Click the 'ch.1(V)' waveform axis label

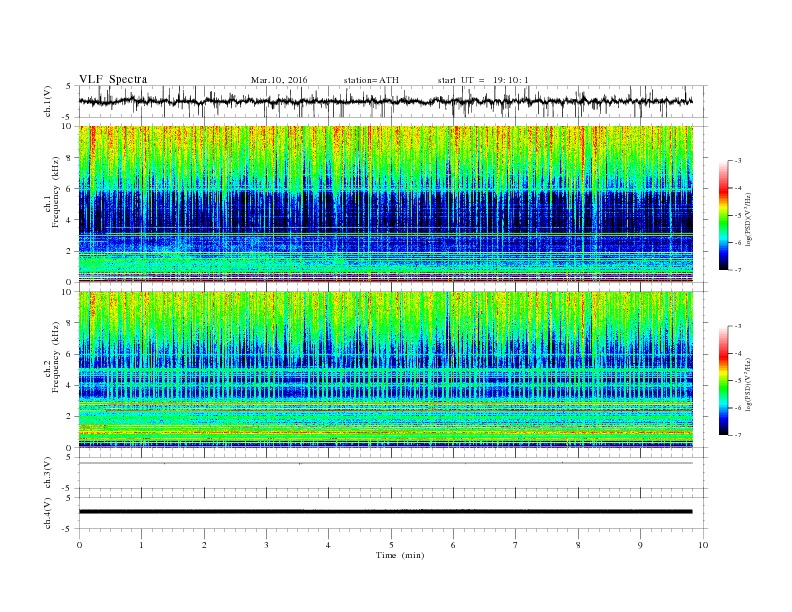tap(48, 102)
